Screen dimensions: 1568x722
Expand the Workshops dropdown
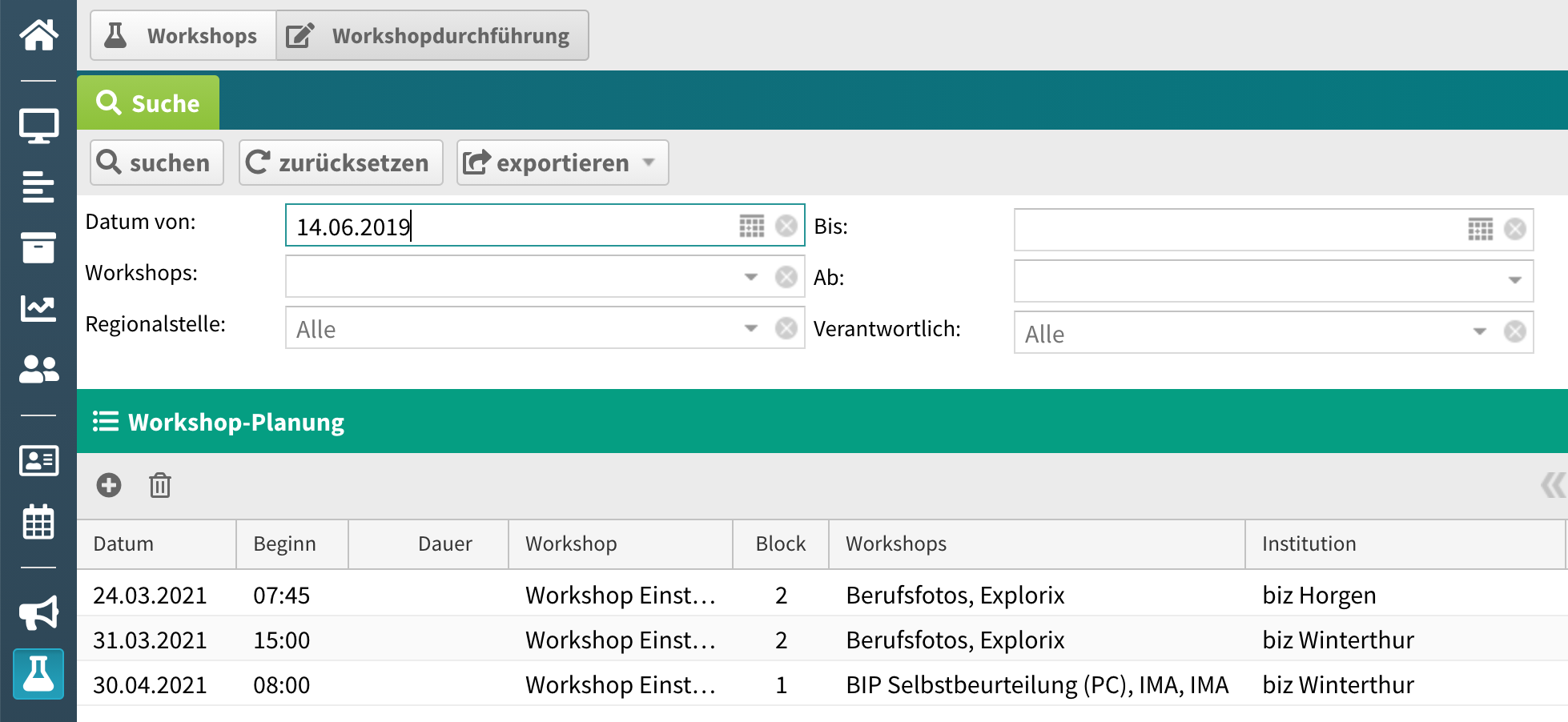click(751, 277)
